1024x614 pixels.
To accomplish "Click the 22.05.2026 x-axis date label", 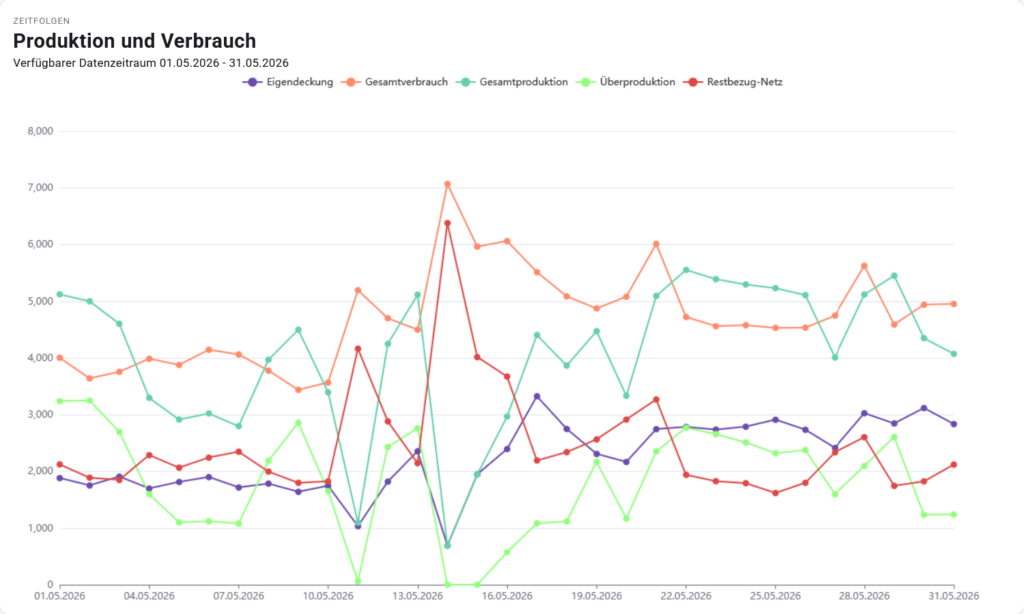I will click(686, 596).
